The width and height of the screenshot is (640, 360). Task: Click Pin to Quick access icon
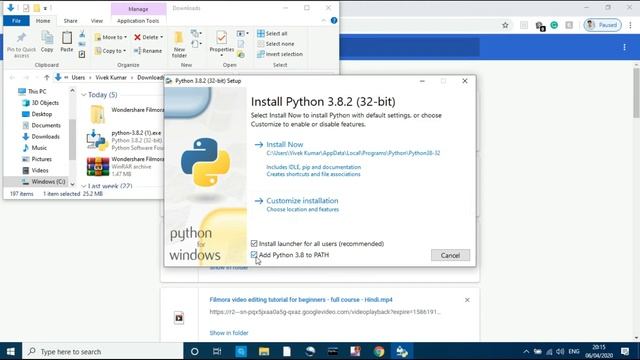[21, 38]
